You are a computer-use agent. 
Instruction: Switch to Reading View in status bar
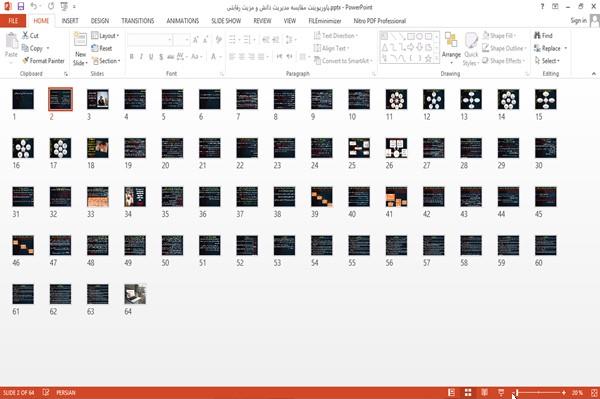coord(484,392)
